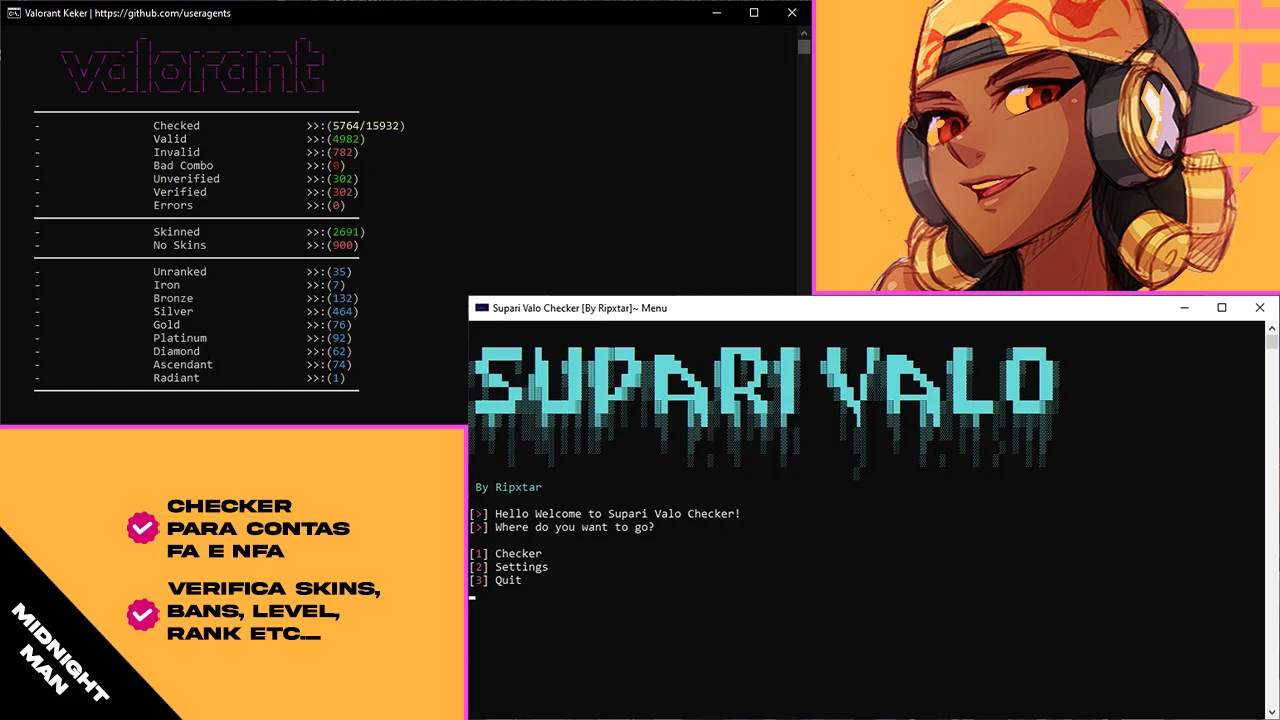Click the Supari Valo Checker title bar text
This screenshot has width=1280, height=720.
(x=581, y=308)
